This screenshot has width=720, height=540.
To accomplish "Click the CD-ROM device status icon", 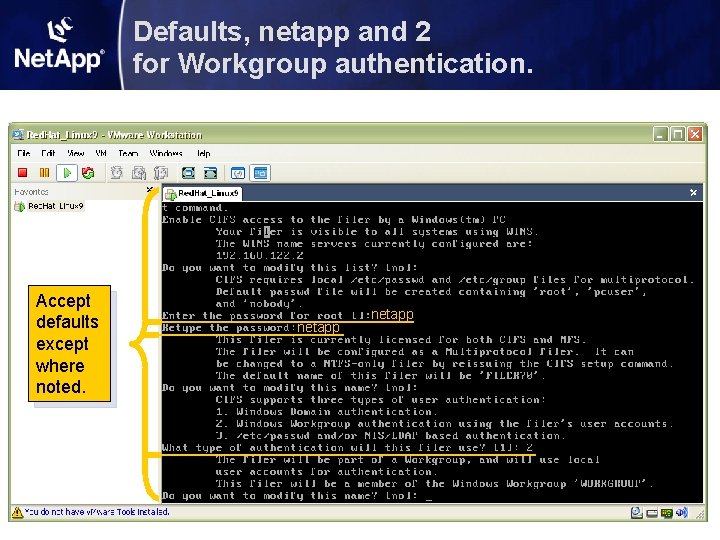I will point(636,512).
